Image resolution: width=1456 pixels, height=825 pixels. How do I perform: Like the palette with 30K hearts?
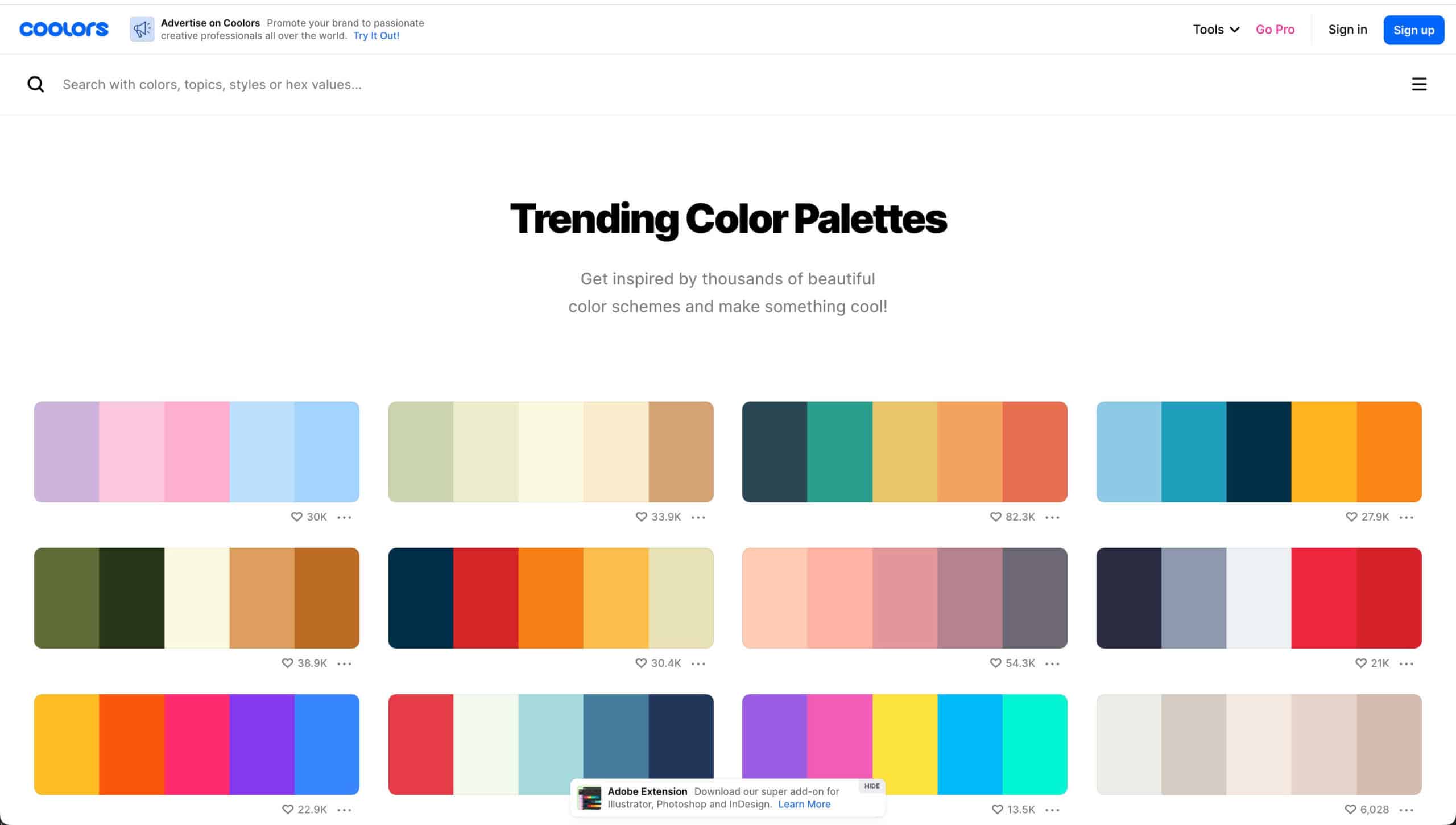click(296, 517)
